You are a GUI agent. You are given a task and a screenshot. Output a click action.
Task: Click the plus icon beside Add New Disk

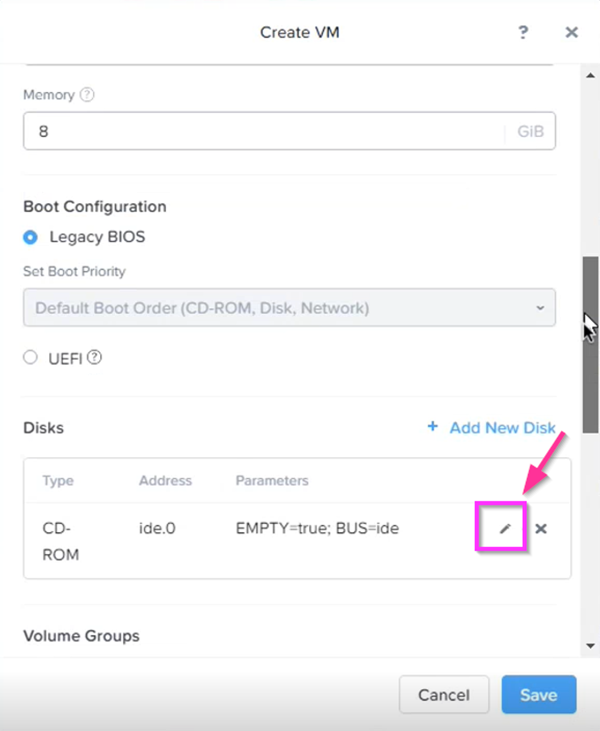coord(433,427)
